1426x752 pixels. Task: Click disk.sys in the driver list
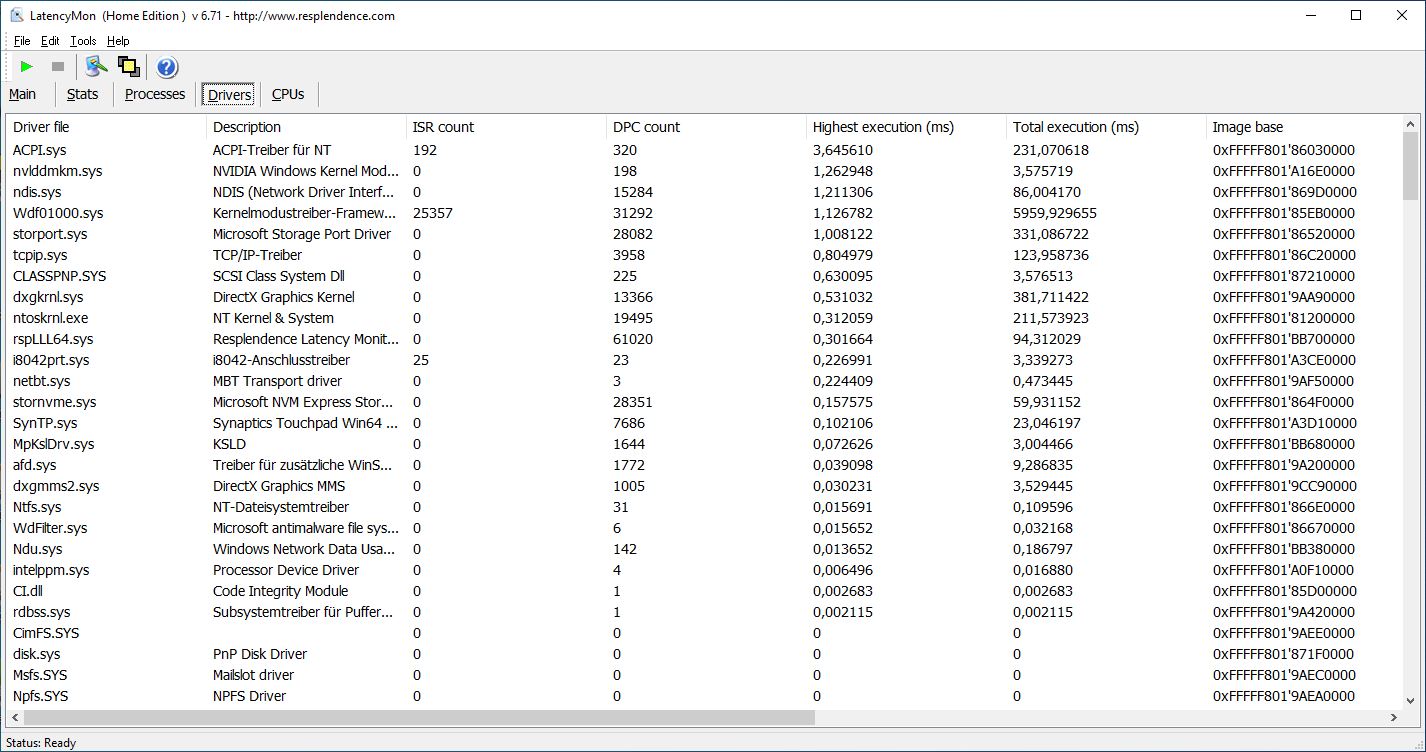click(x=38, y=654)
